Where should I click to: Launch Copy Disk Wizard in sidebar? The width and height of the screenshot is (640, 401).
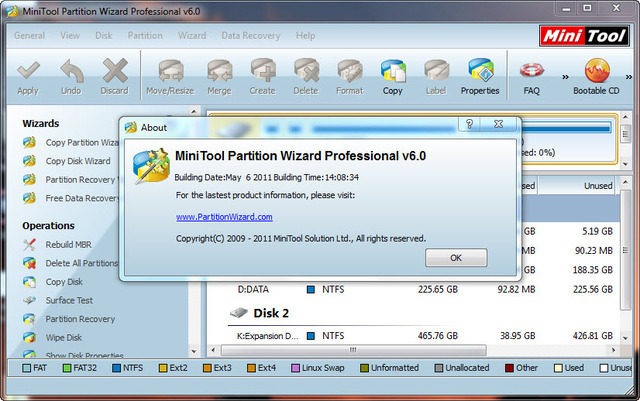point(67,161)
